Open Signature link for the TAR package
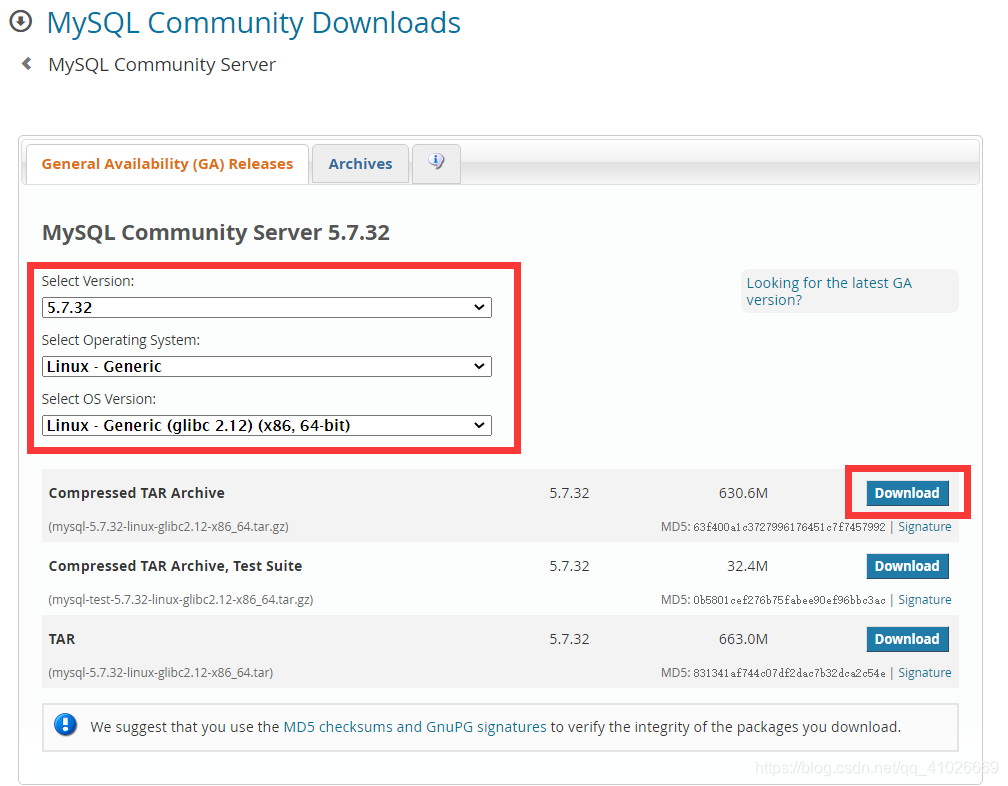This screenshot has width=1008, height=786. (924, 672)
